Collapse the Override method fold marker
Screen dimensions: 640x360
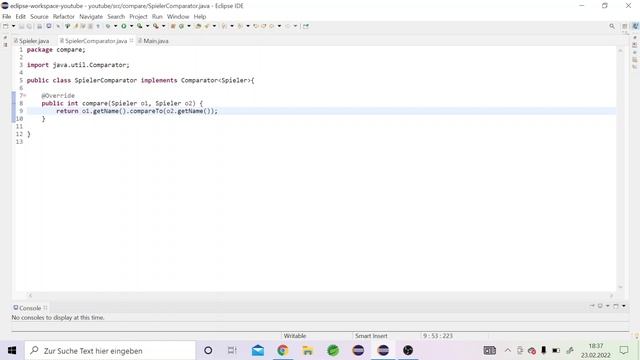point(24,96)
